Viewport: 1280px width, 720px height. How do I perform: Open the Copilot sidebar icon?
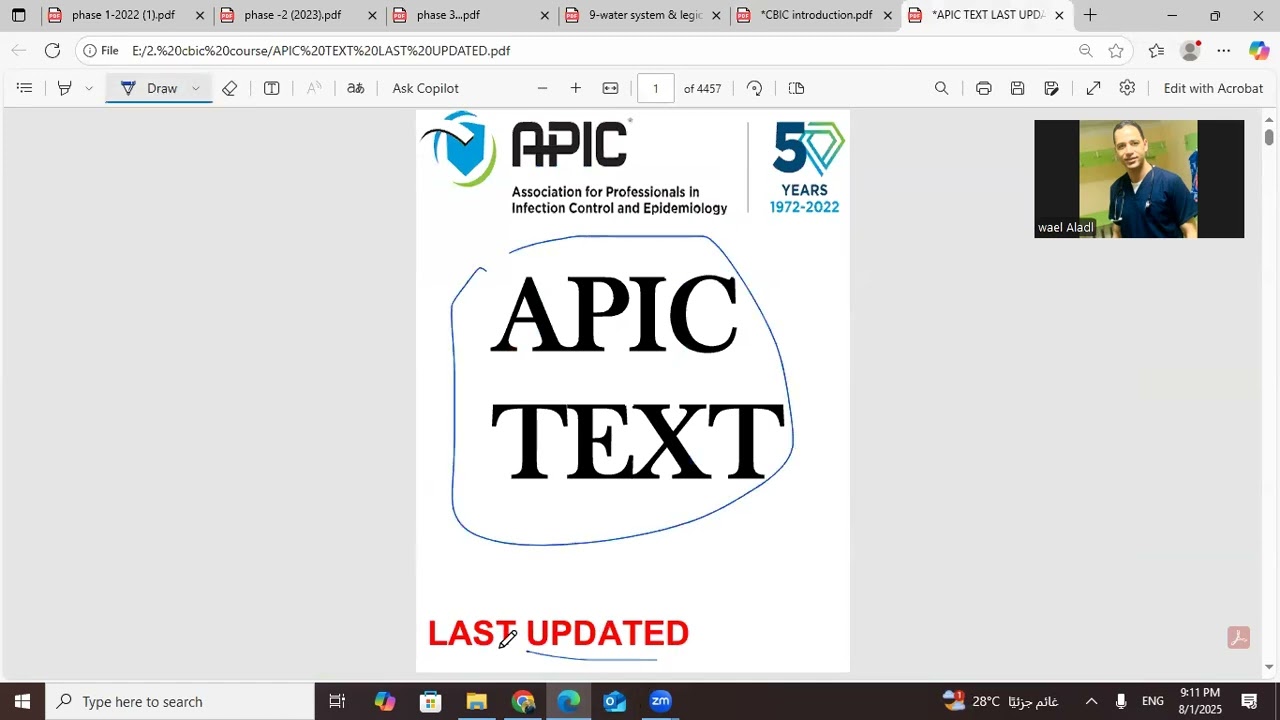click(1259, 50)
